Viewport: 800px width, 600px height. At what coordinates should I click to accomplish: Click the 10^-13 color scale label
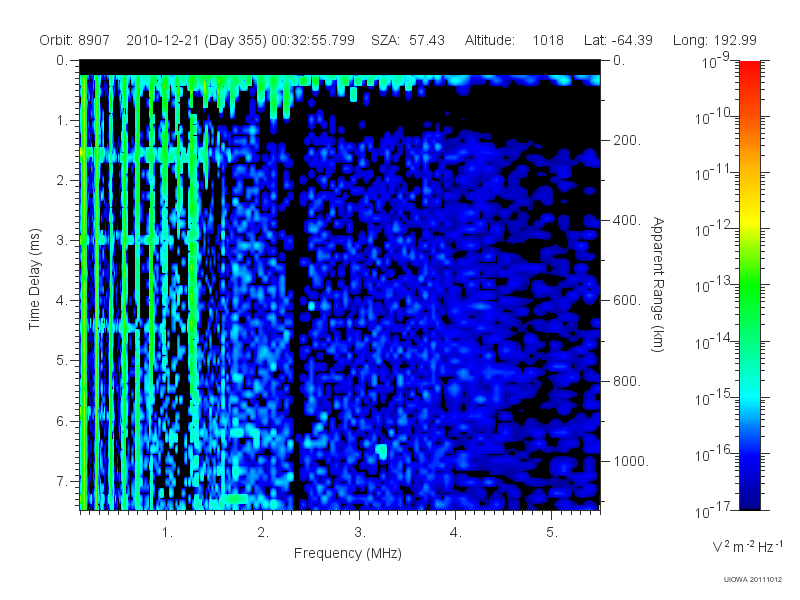click(x=713, y=285)
